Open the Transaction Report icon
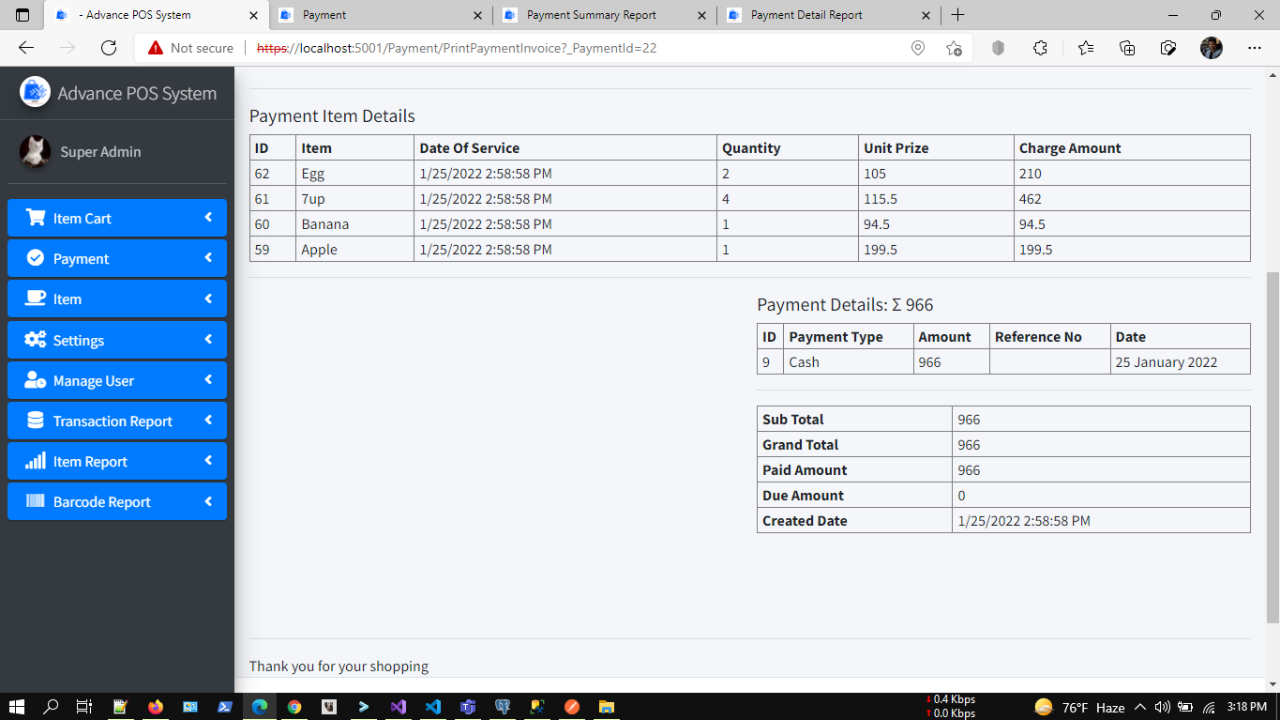 pyautogui.click(x=34, y=420)
